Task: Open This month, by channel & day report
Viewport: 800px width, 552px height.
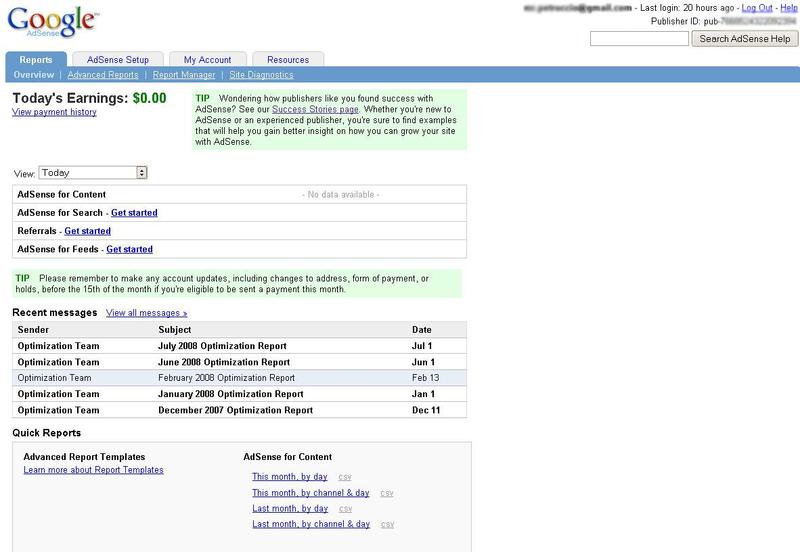Action: [311, 493]
